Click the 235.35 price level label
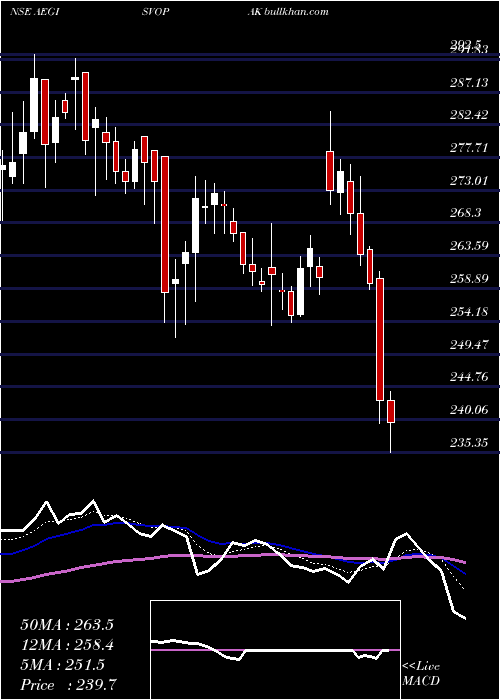 point(469,443)
